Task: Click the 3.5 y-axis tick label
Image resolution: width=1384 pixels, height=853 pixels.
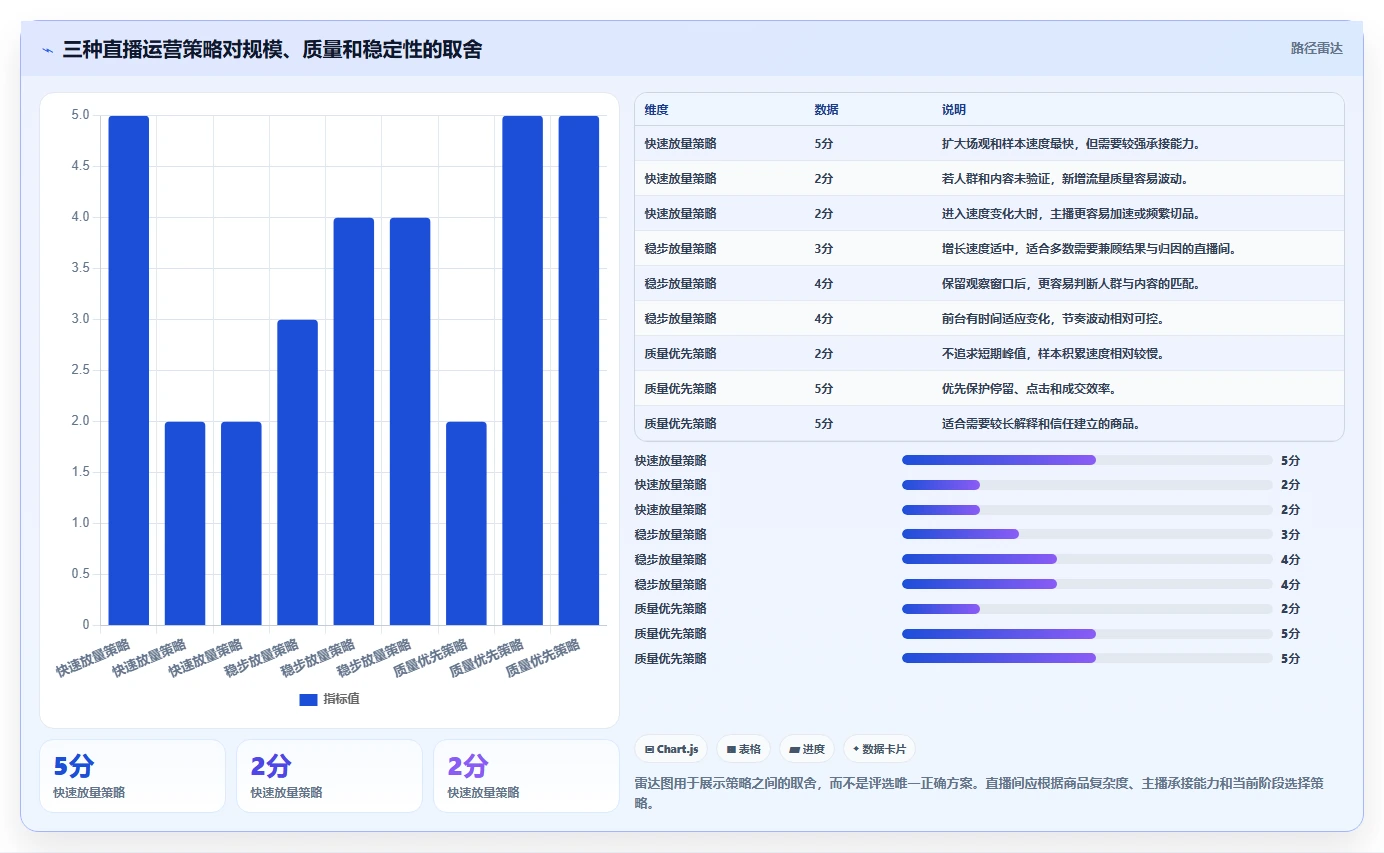Action: click(x=80, y=268)
